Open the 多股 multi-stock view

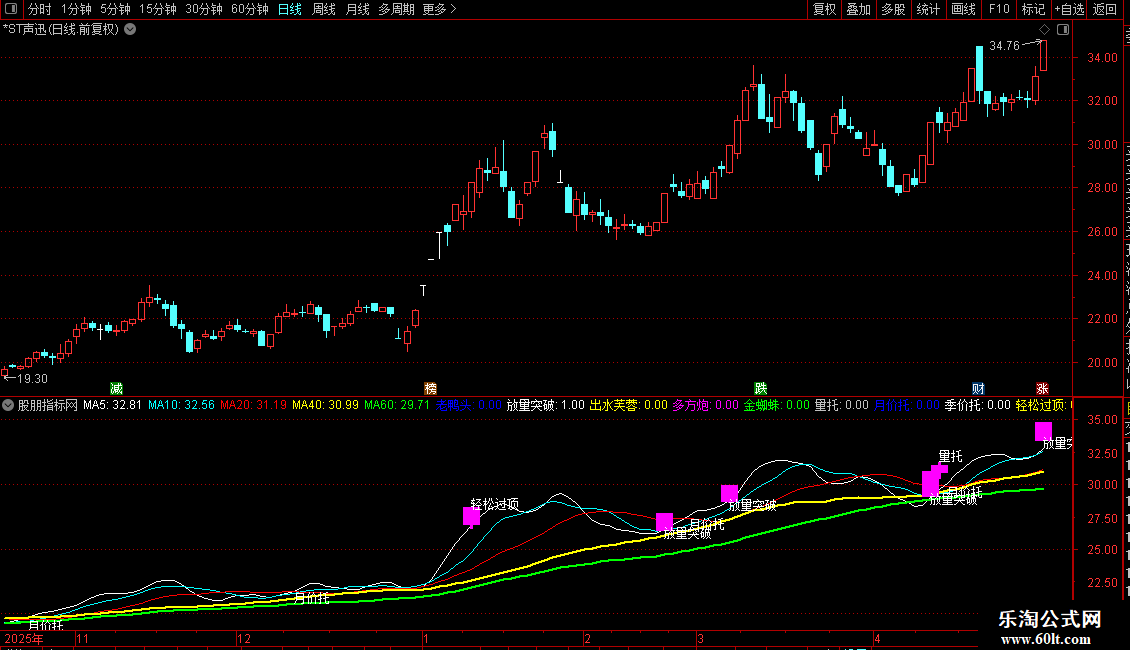(x=894, y=9)
